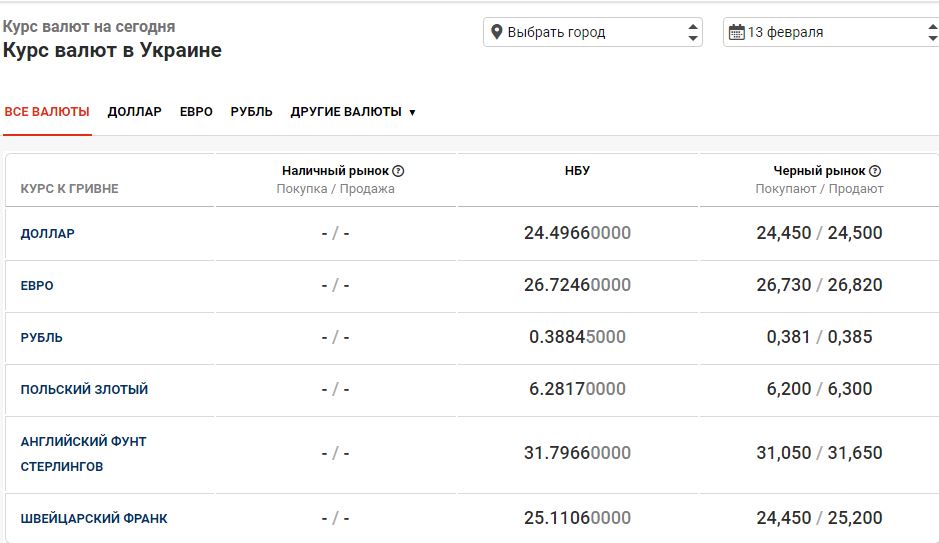Image resolution: width=939 pixels, height=543 pixels.
Task: Click the Наличный рынок column header
Action: pos(335,171)
